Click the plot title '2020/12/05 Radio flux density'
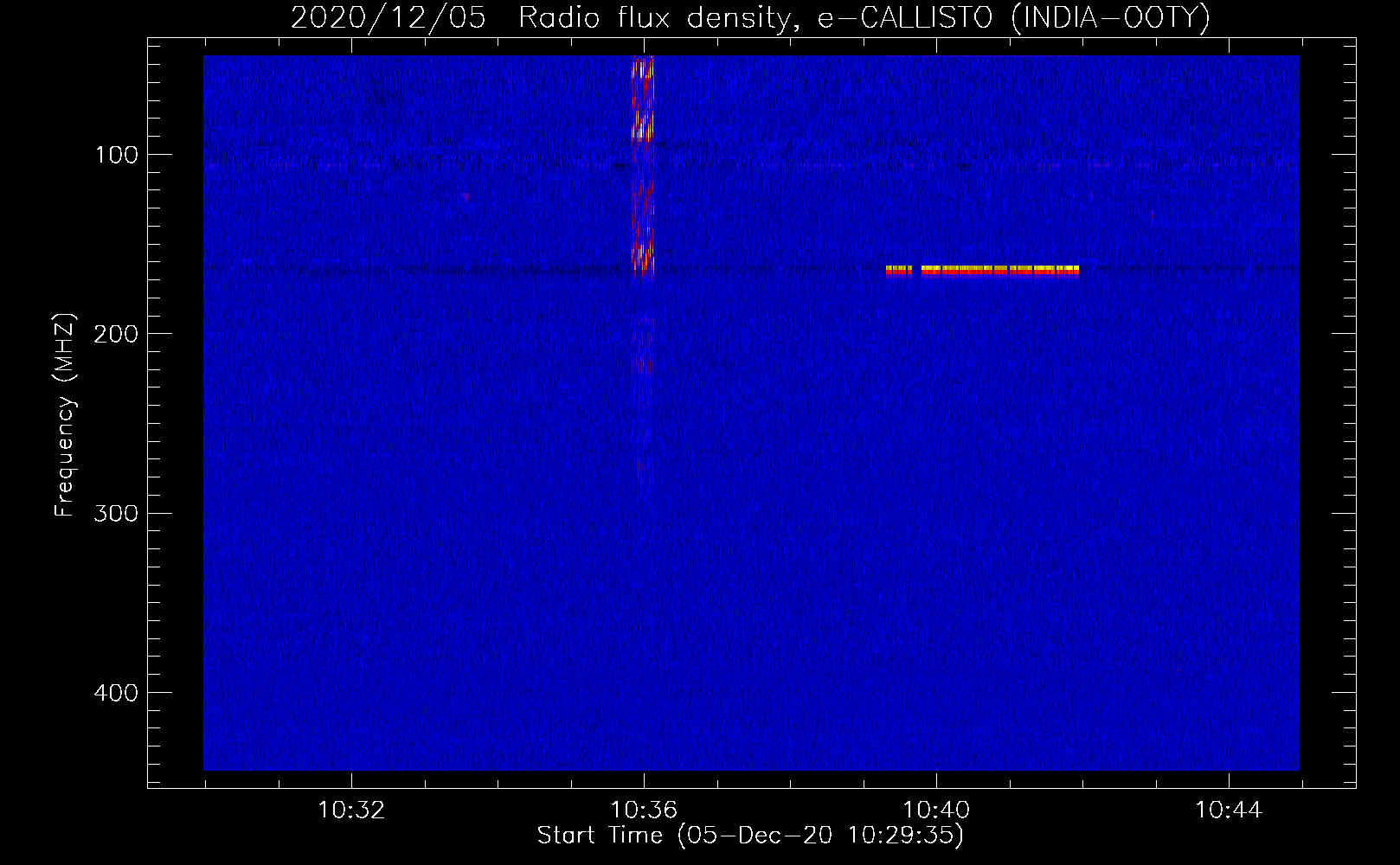1400x865 pixels. point(749,17)
